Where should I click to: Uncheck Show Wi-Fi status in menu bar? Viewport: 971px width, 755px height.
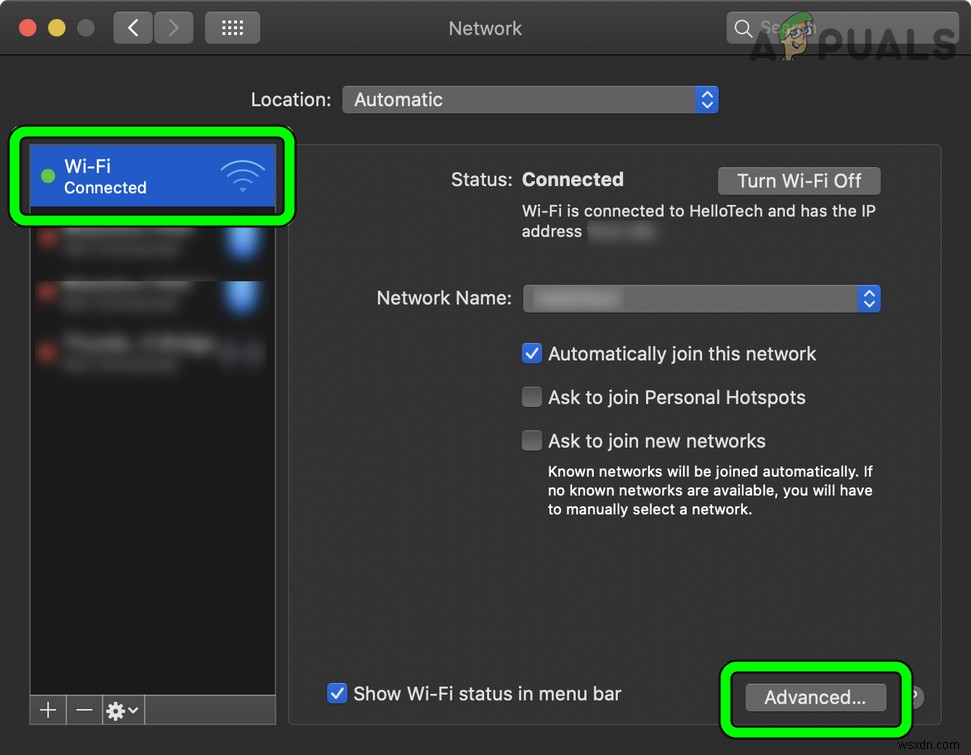point(337,693)
